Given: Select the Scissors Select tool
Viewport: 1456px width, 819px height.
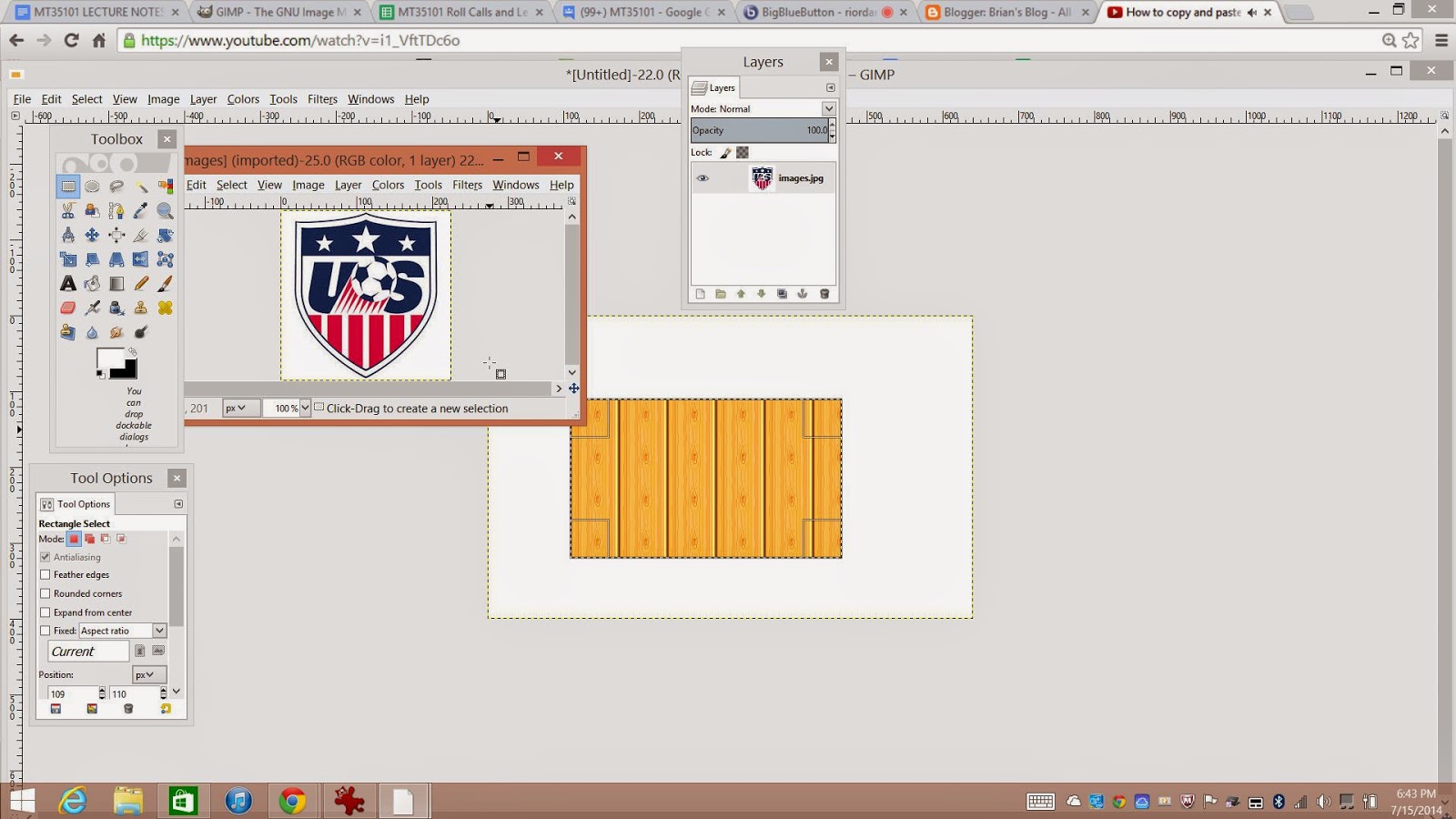Looking at the screenshot, I should pos(68,211).
